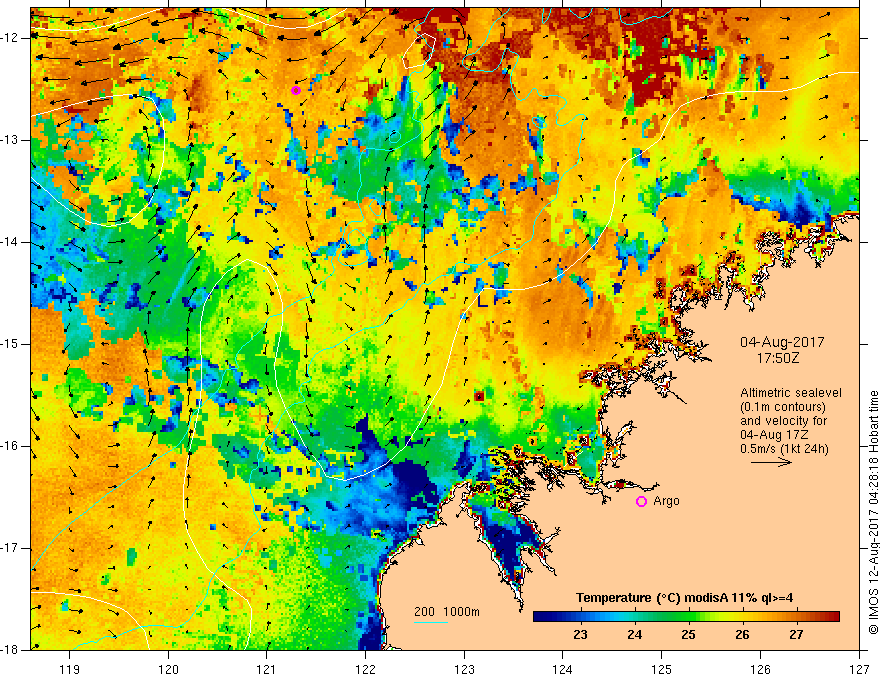Click the '0.5m/s (1kt 24h)' scale label
Viewport: 880px width, 680px height.
pyautogui.click(x=784, y=449)
